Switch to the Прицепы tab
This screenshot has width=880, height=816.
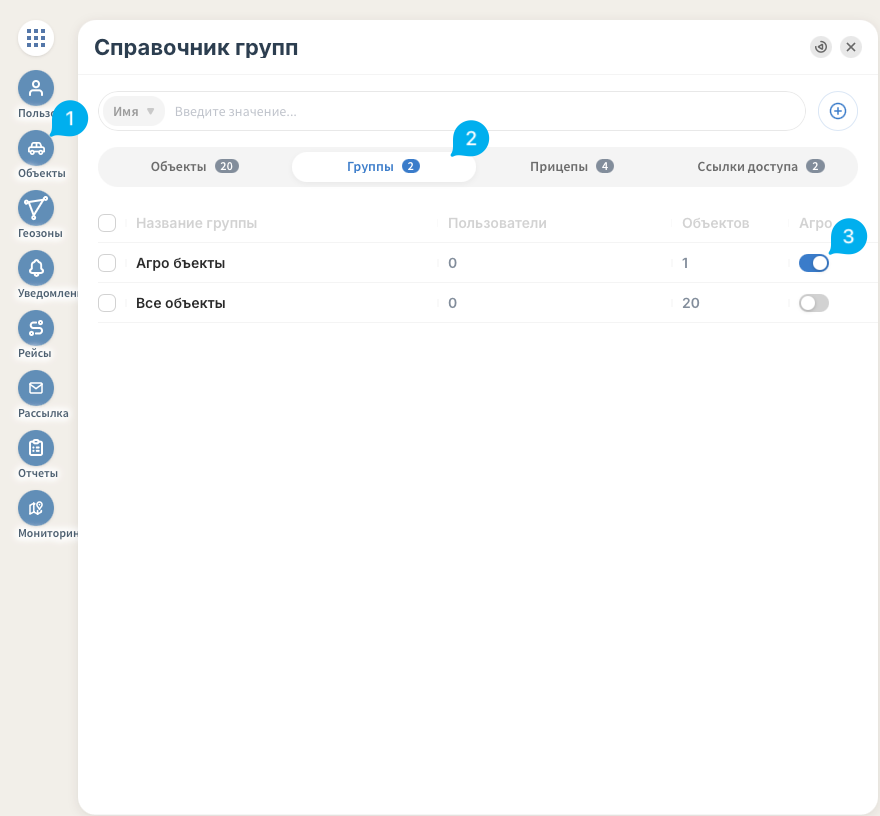tap(571, 167)
